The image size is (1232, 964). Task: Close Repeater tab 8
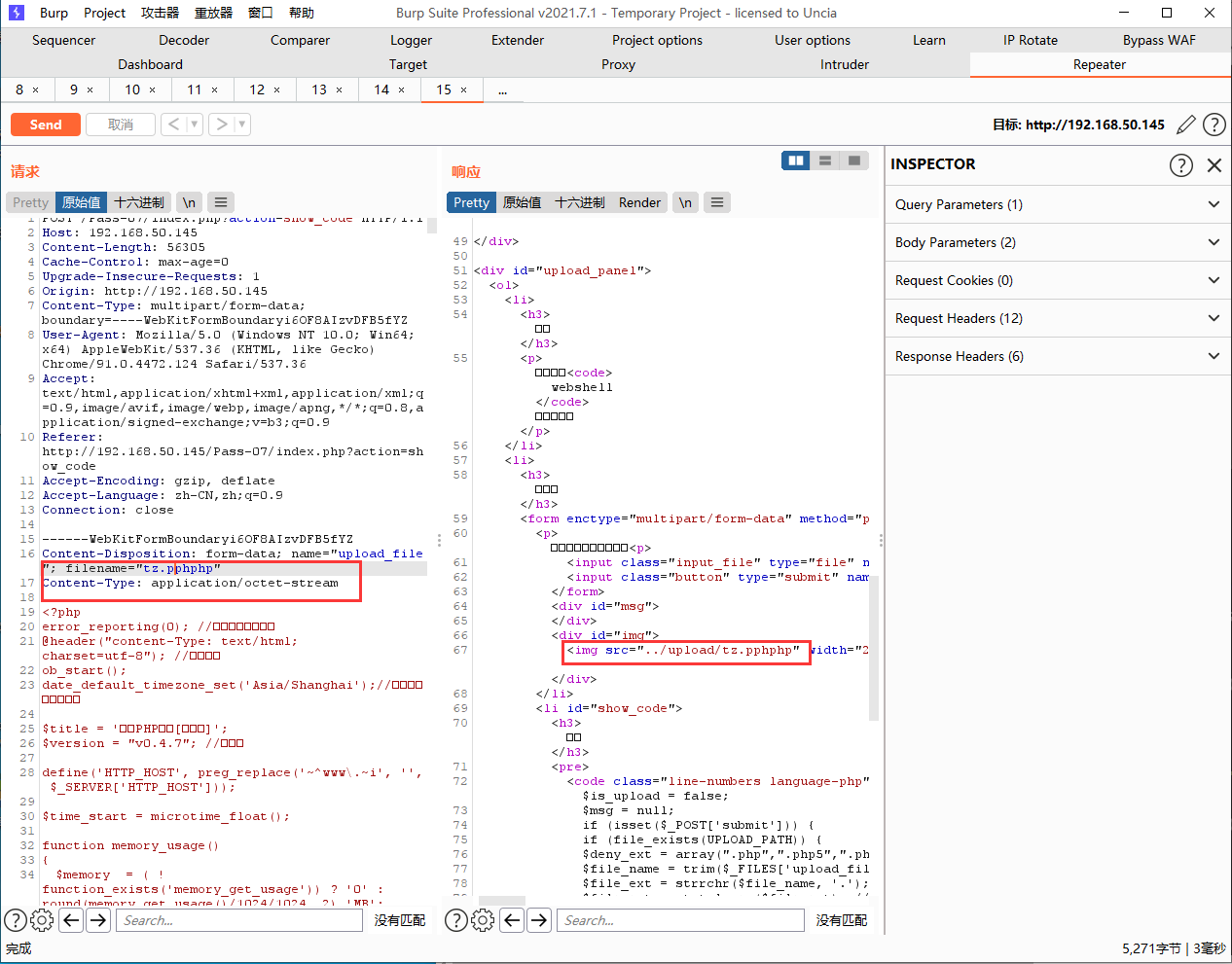point(36,89)
